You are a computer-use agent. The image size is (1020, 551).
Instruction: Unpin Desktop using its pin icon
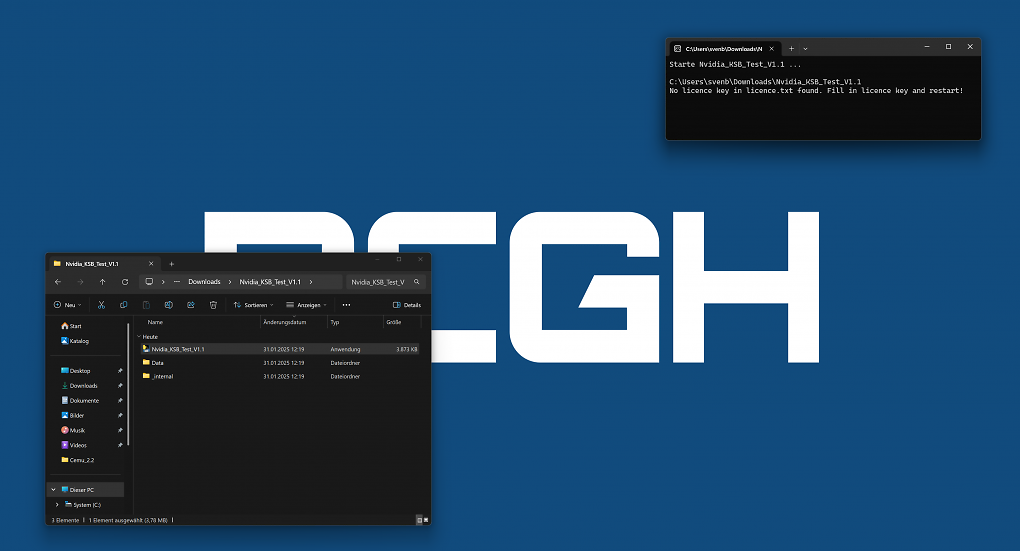point(120,371)
